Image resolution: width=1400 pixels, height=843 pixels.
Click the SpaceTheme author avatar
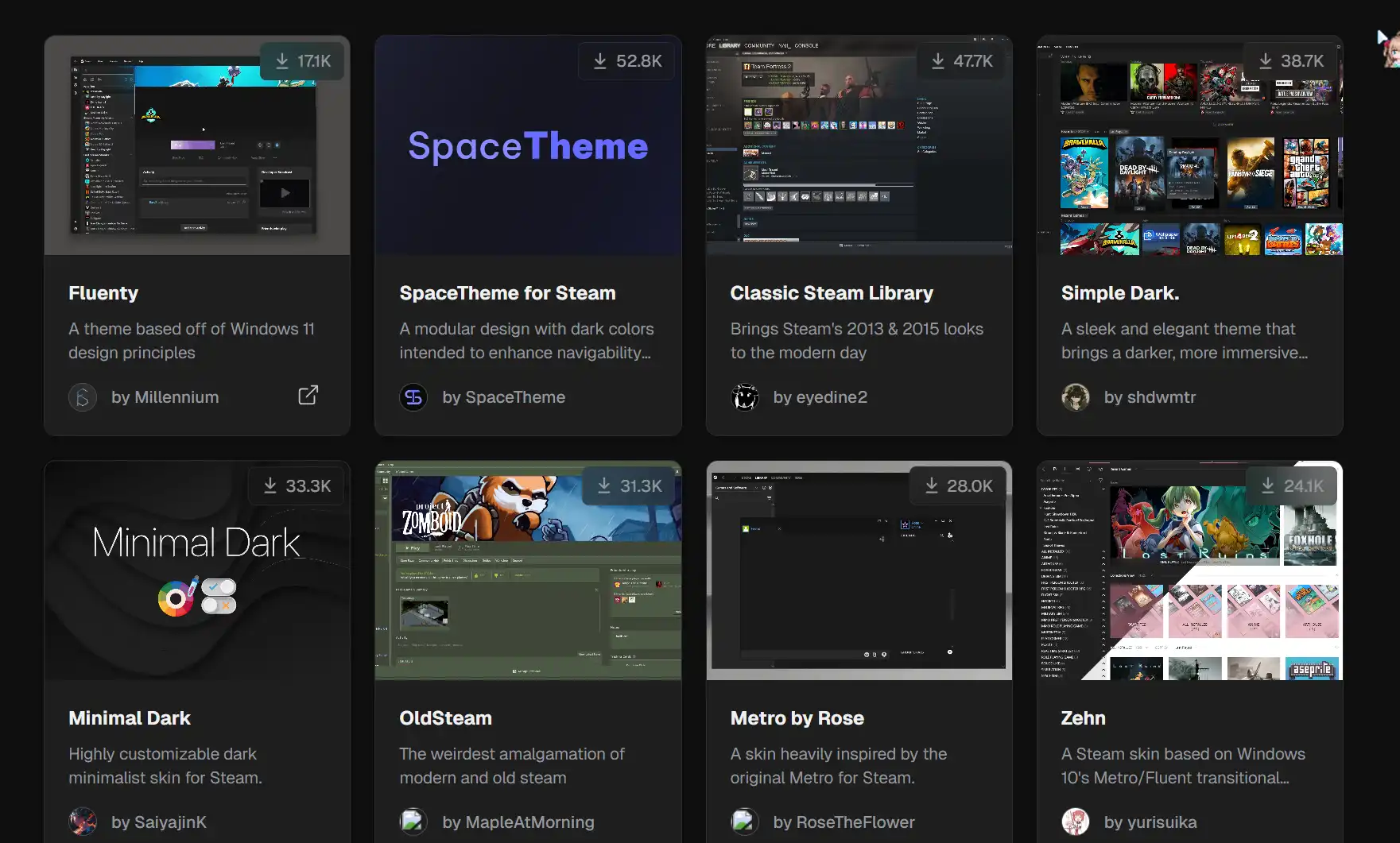pyautogui.click(x=413, y=397)
